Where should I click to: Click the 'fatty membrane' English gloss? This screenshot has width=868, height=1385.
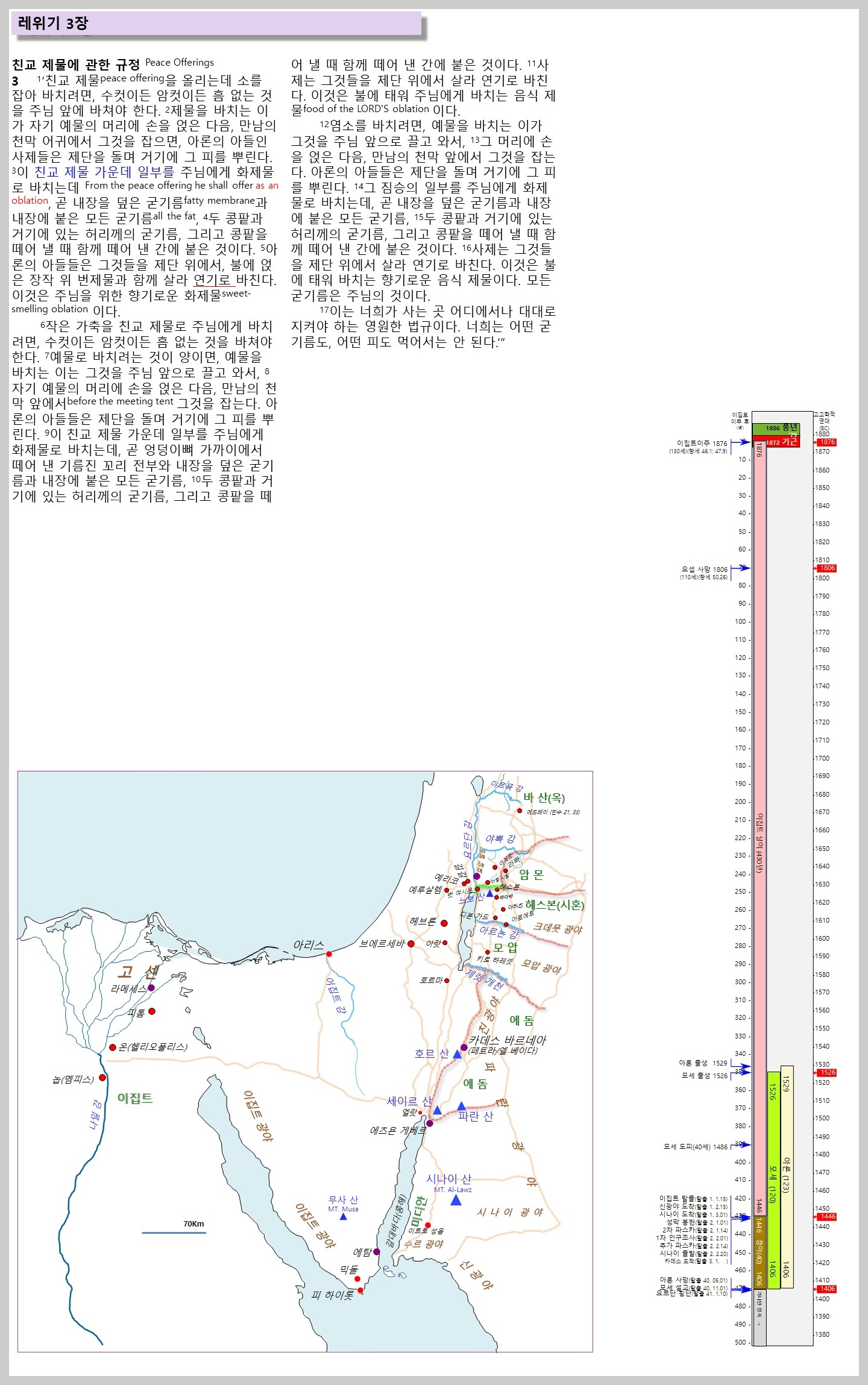(220, 201)
